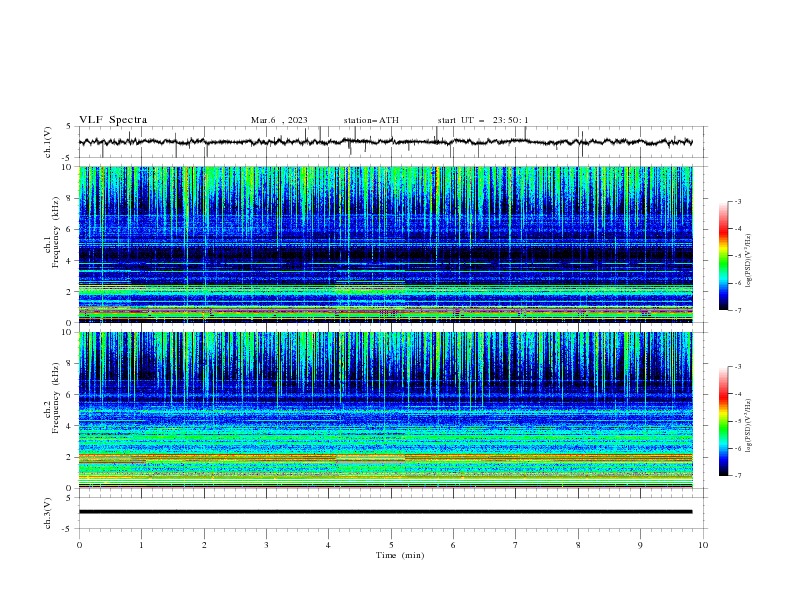Click the ch.2 "Frequency (kHz)" axis label
This screenshot has width=792, height=612.
(x=55, y=398)
